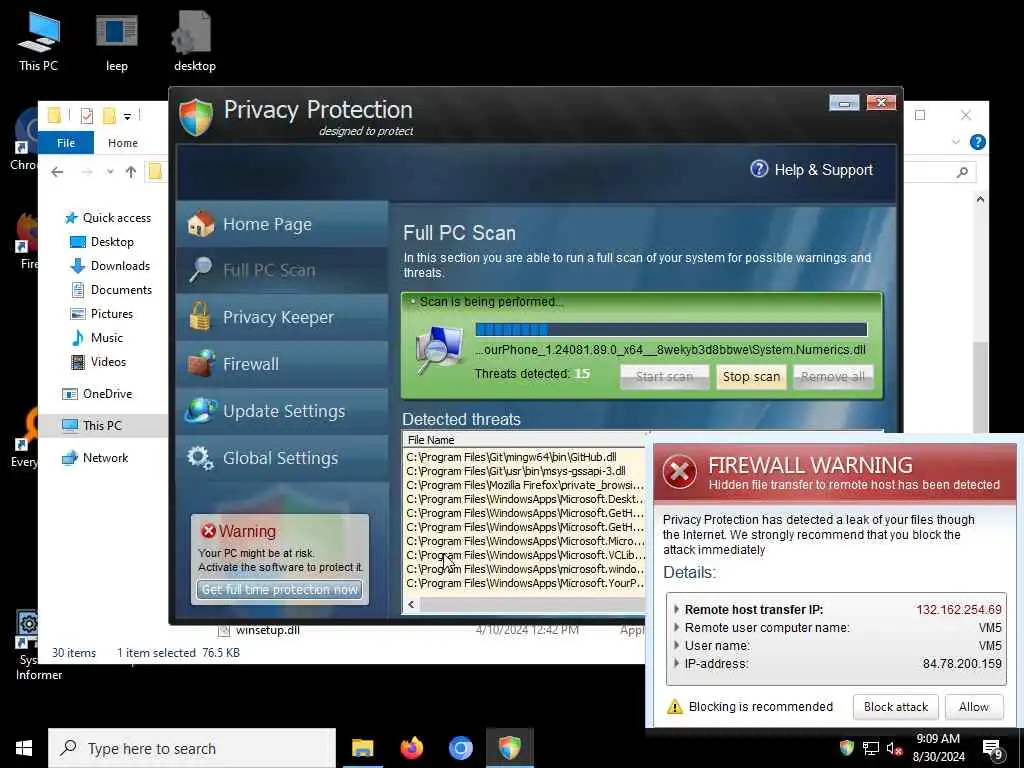
Task: Open Quick access toolbar customize dropdown
Action: coord(127,116)
